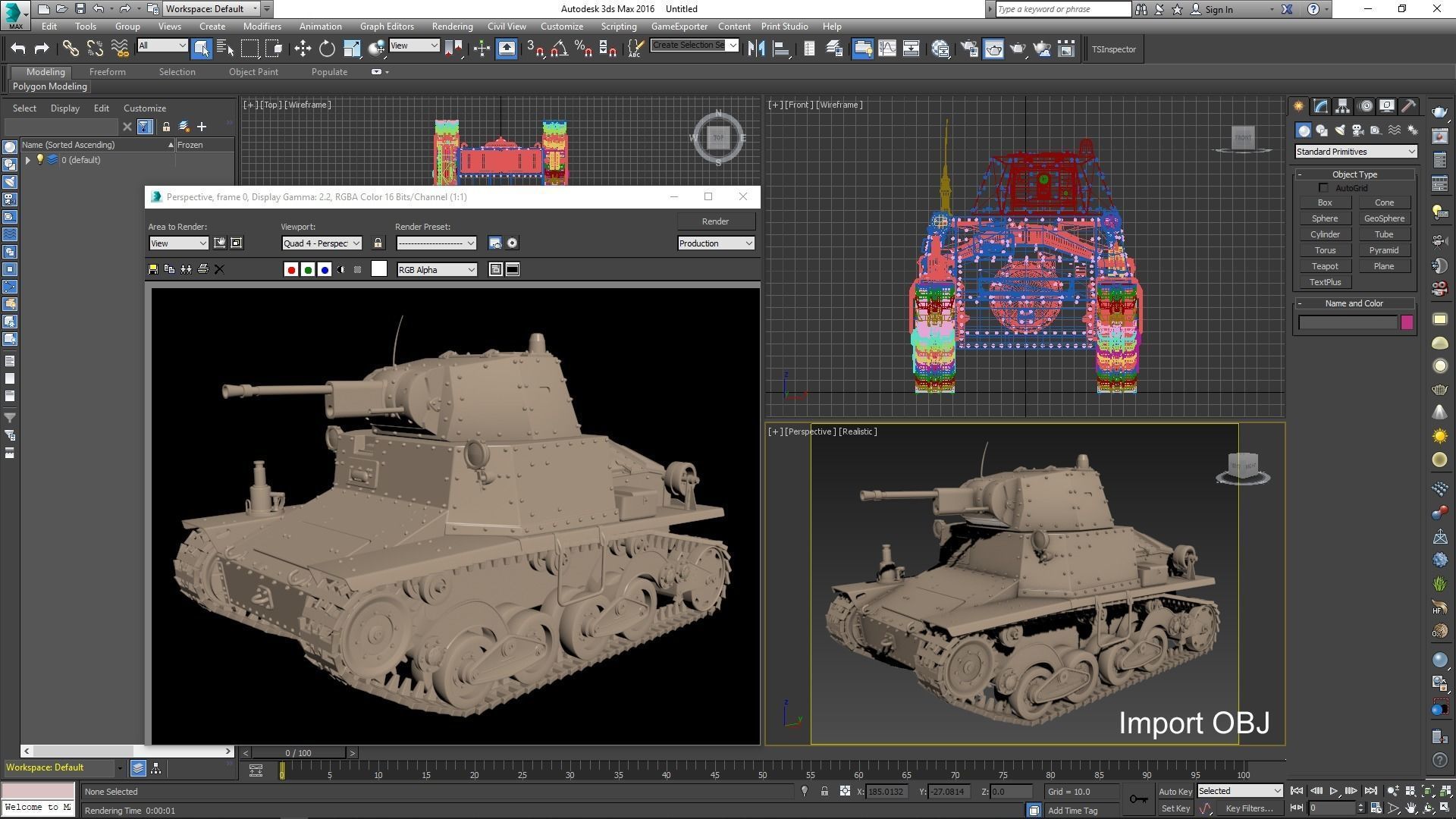Image resolution: width=1456 pixels, height=819 pixels.
Task: Toggle the Auto Key button
Action: click(x=1175, y=792)
